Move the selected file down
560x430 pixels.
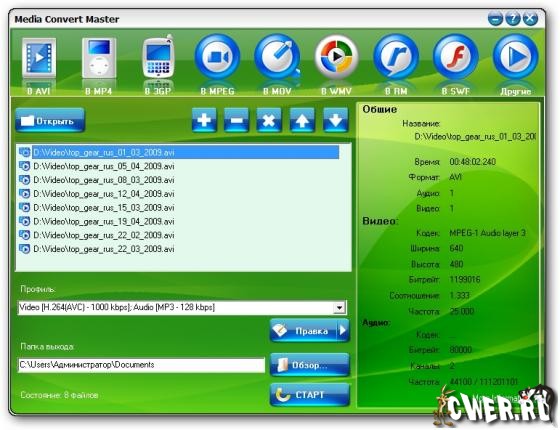[x=335, y=120]
